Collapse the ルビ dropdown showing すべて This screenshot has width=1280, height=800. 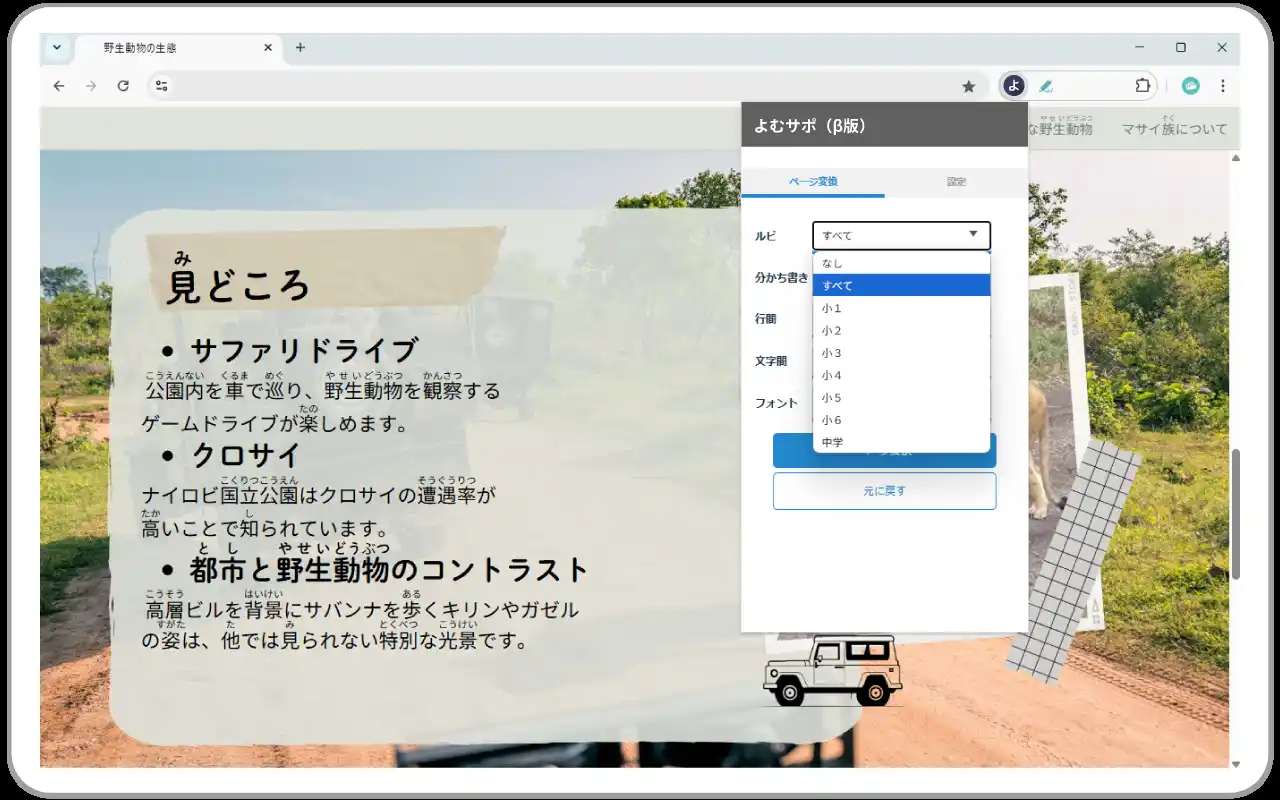pyautogui.click(x=901, y=236)
